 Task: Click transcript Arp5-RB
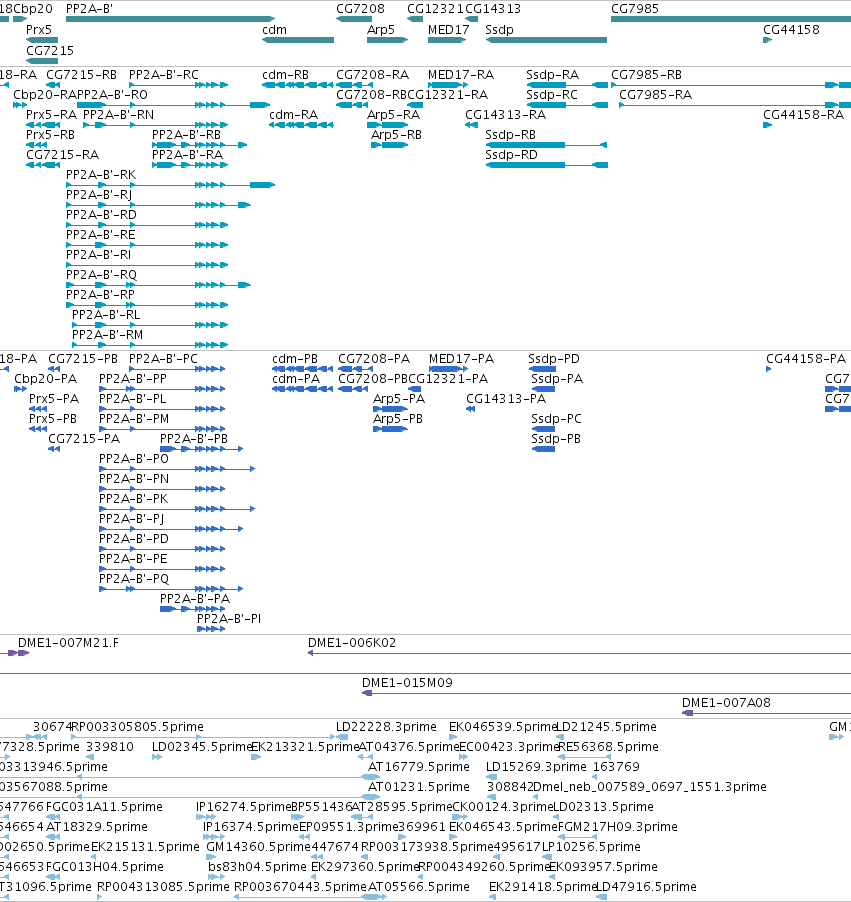(390, 145)
